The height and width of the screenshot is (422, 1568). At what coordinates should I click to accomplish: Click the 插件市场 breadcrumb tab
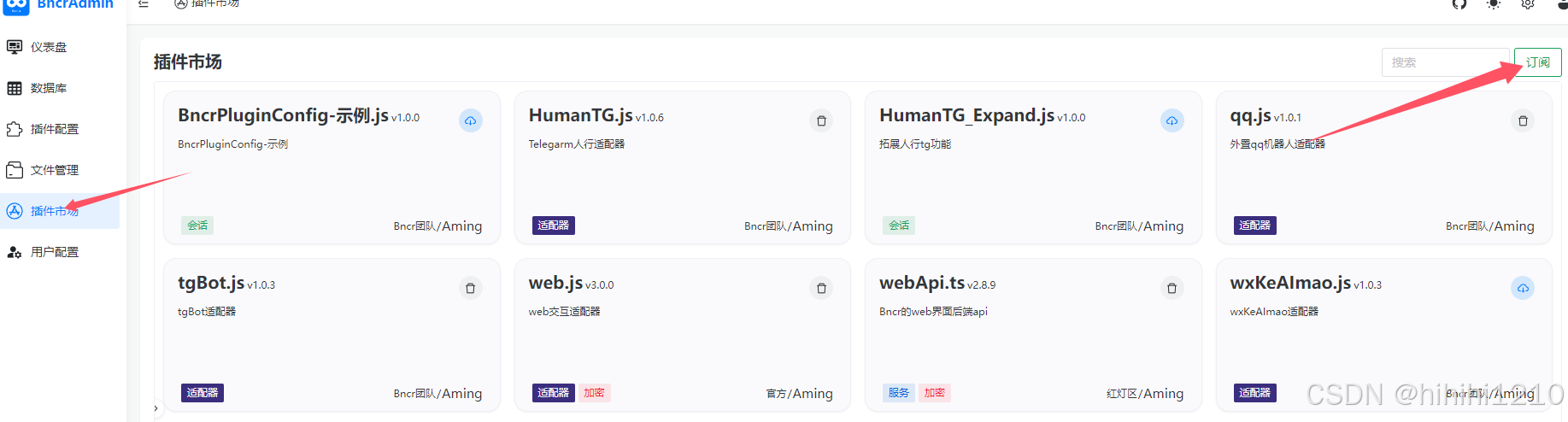(x=207, y=3)
